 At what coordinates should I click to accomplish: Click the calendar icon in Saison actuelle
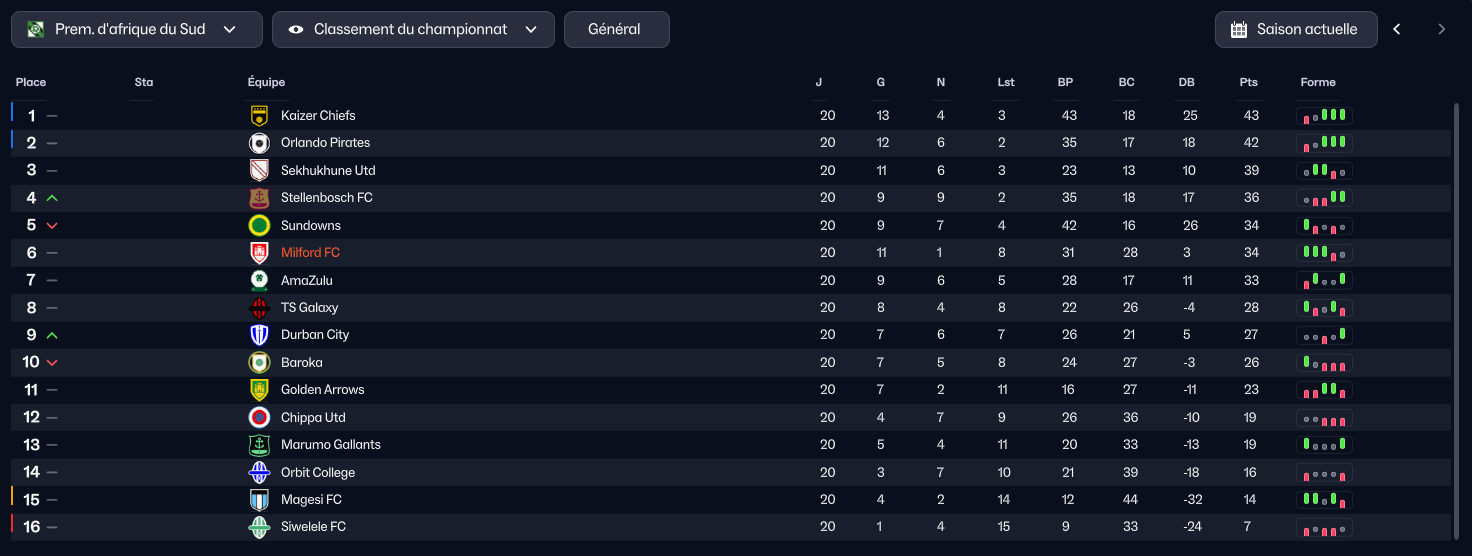(x=1238, y=30)
